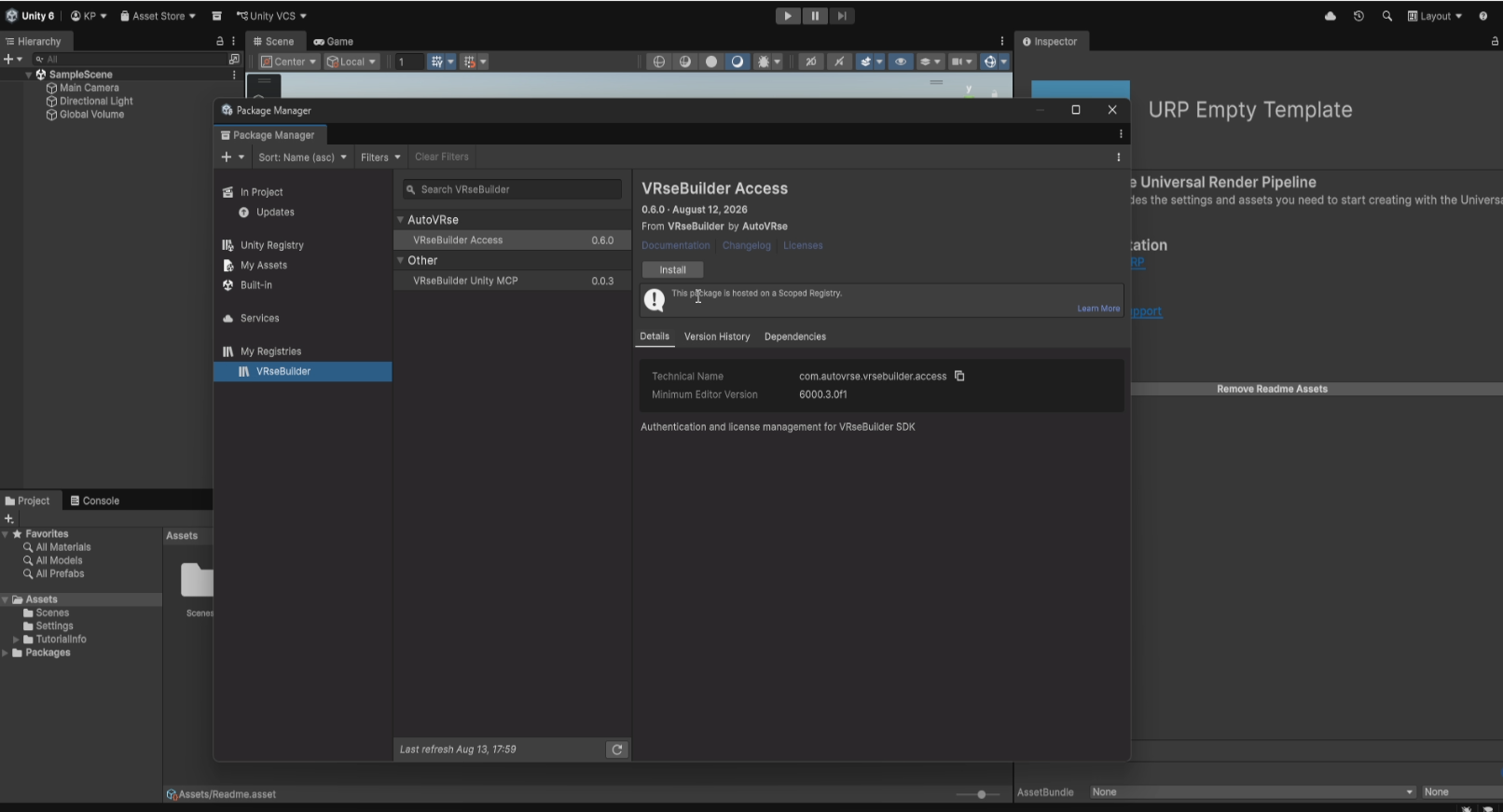Toggle the Inspector lock icon
Viewport: 1503px width, 812px height.
[x=1495, y=41]
